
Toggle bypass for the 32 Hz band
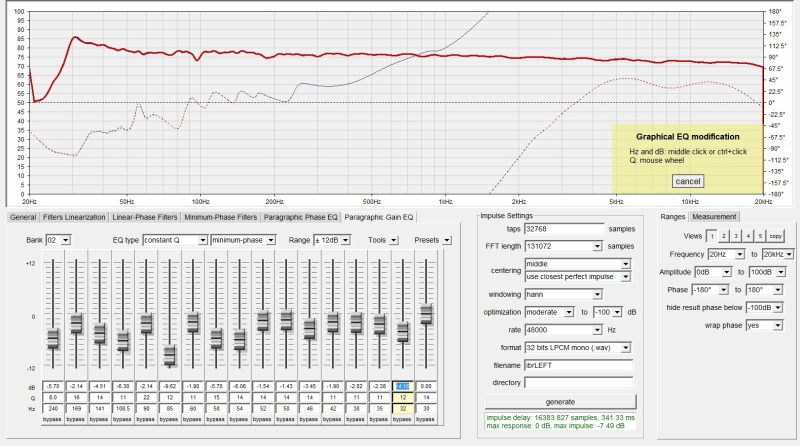403,418
